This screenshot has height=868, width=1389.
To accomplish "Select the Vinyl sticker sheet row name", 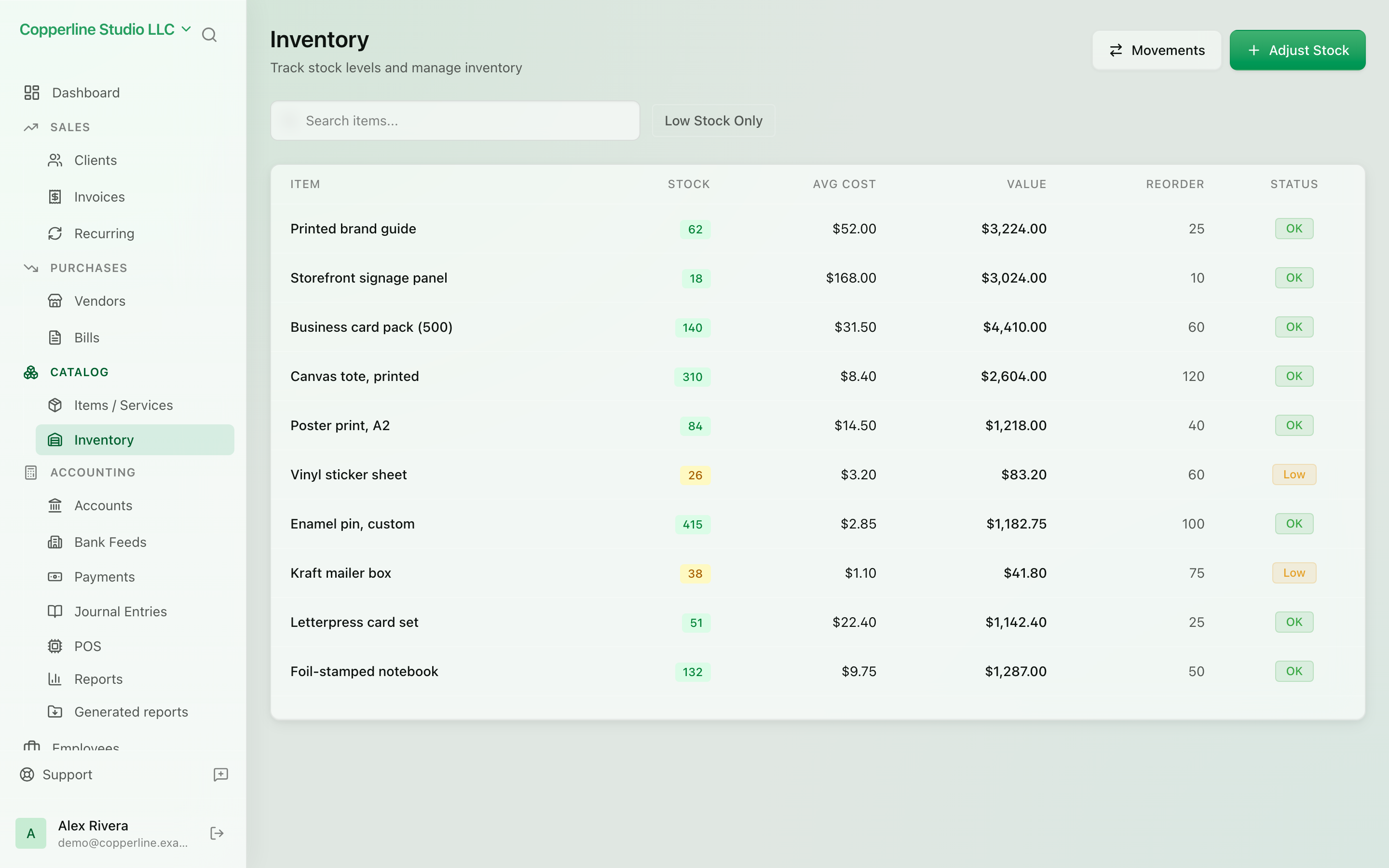I will 348,475.
